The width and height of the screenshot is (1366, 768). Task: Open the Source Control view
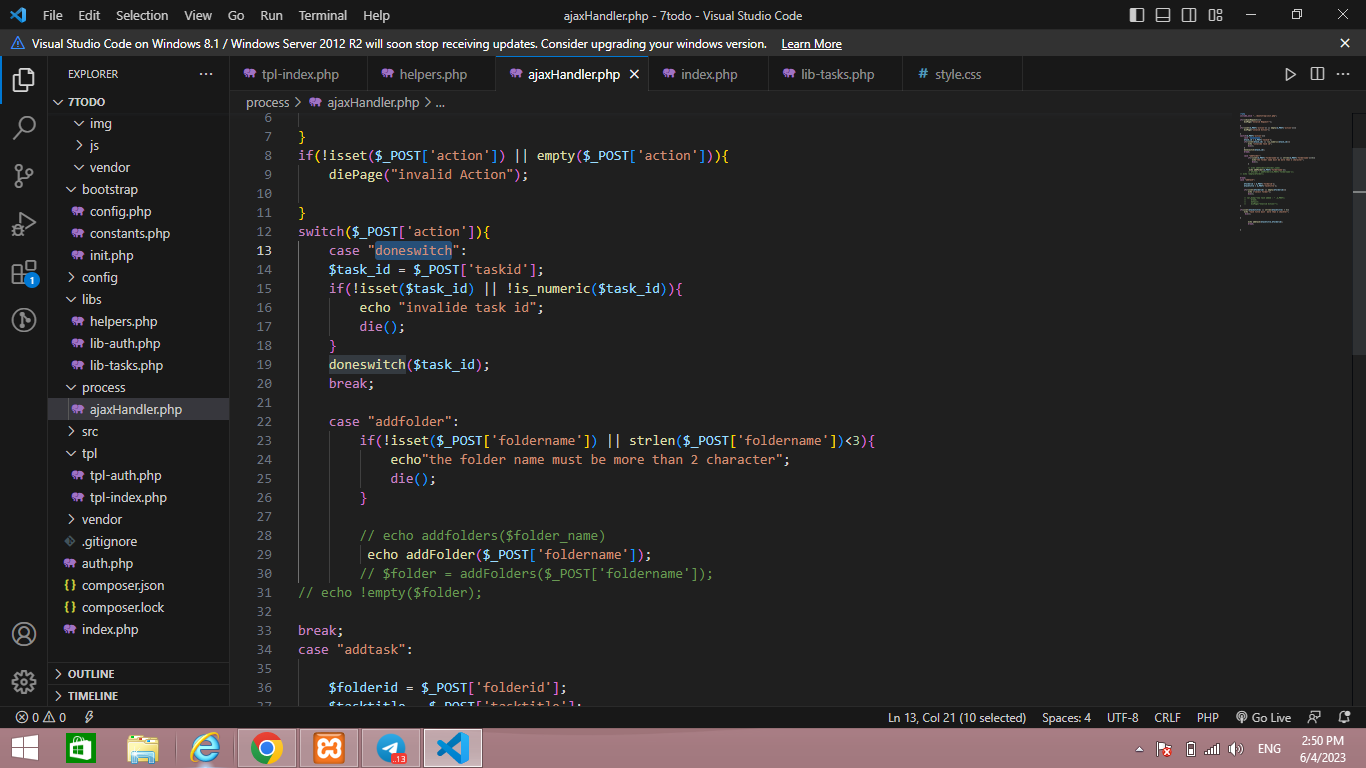click(x=24, y=176)
